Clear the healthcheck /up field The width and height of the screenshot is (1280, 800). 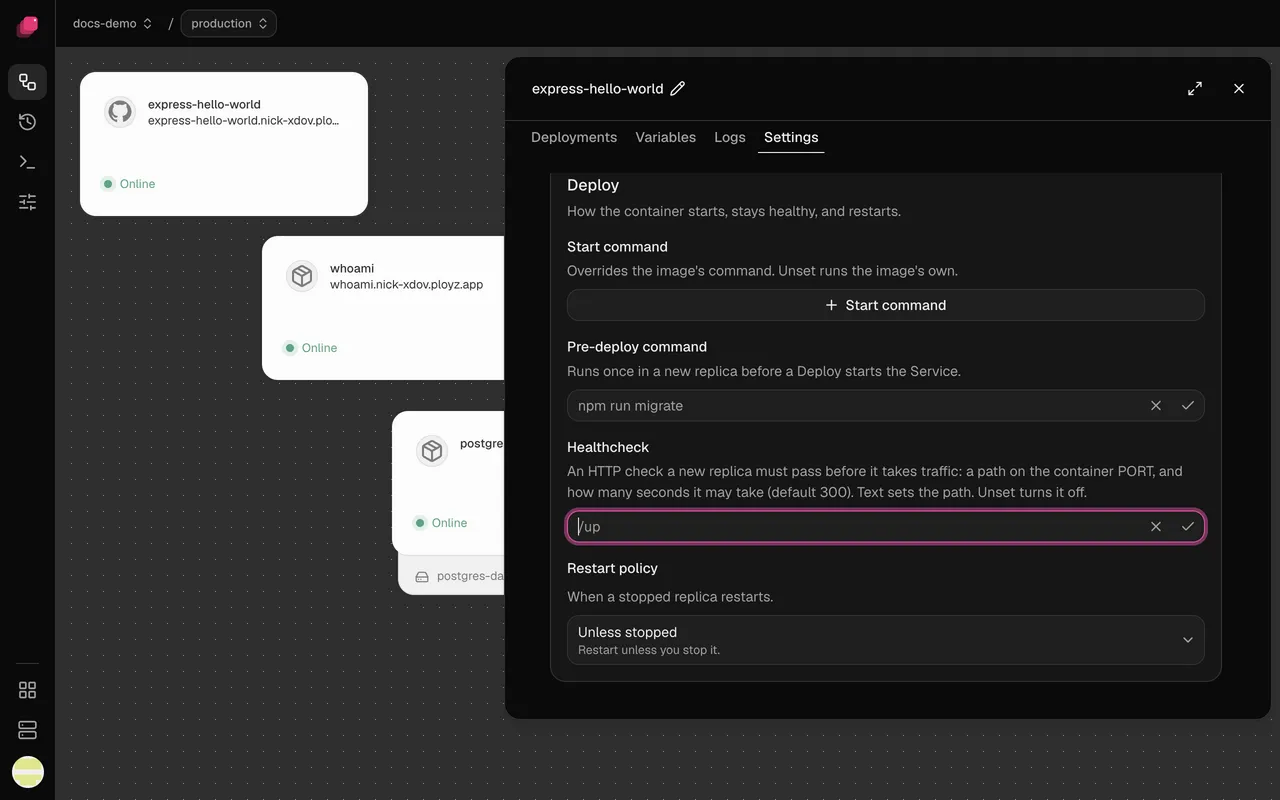[1156, 527]
